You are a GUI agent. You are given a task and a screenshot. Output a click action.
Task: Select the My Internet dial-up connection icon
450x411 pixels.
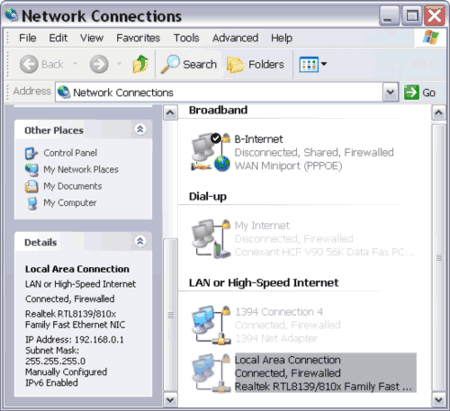[211, 239]
